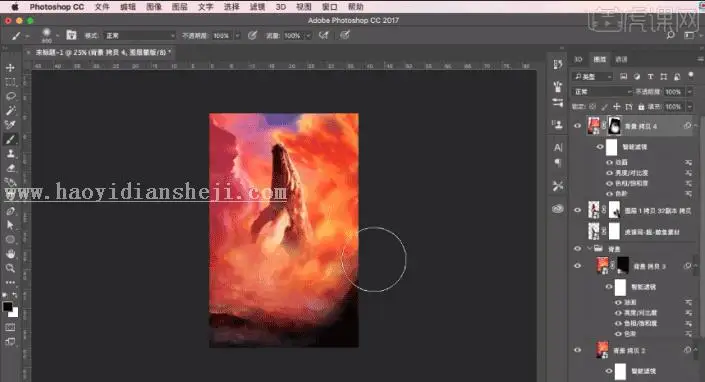Viewport: 705px width, 382px height.
Task: Toggle layer filtering switch on/off
Action: coord(691,75)
